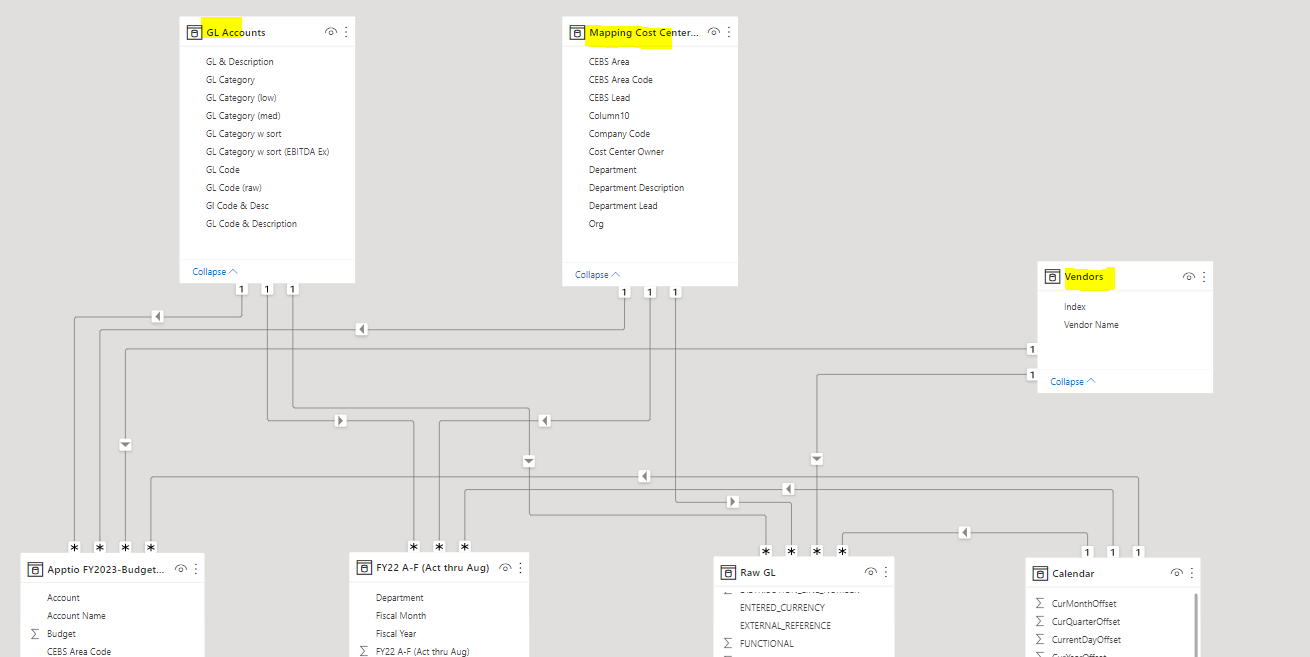Viewport: 1310px width, 657px height.
Task: Open more options for Apptio FY2023-Budget table
Action: (196, 569)
